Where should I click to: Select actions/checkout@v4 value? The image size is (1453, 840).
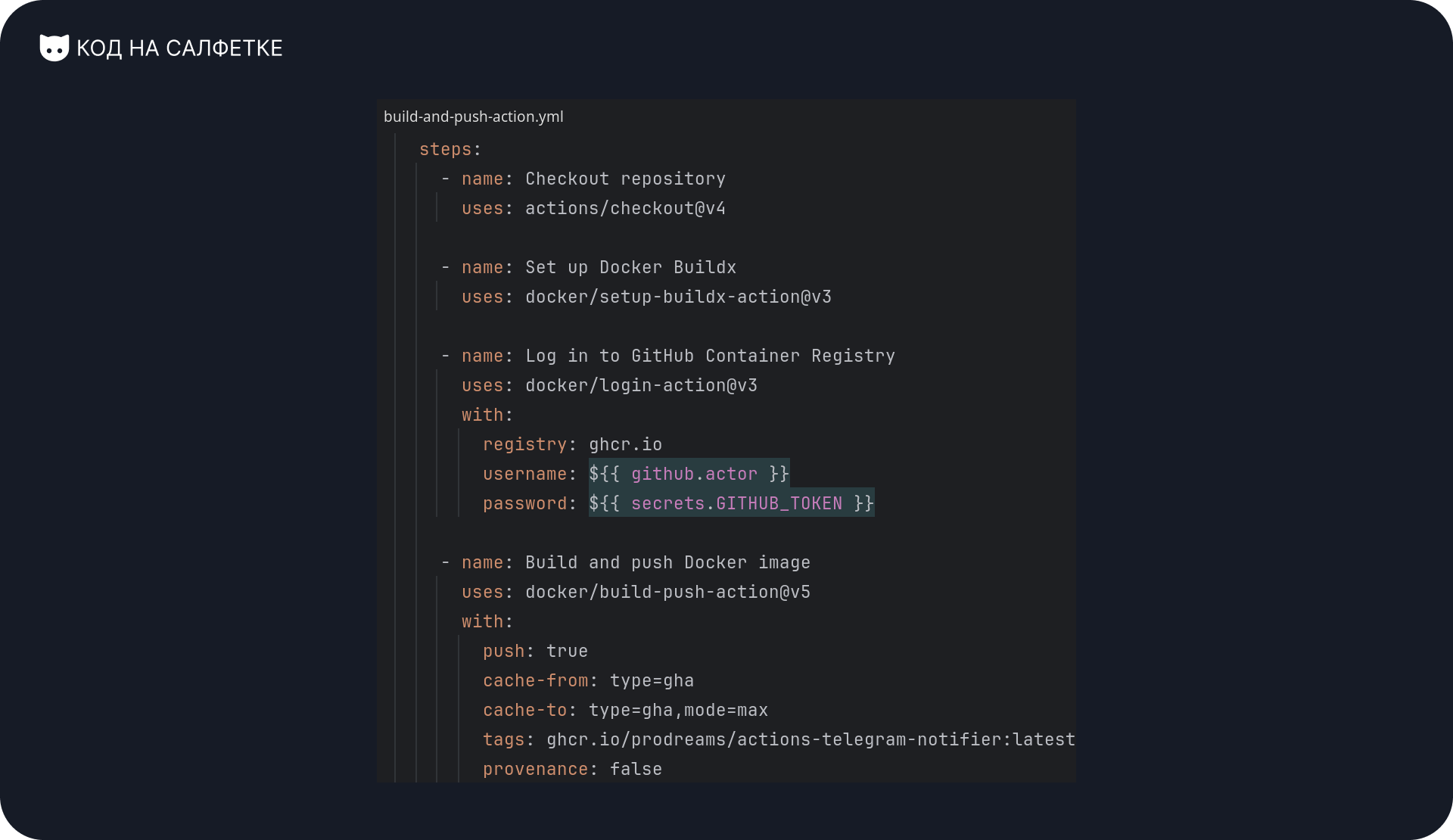(626, 208)
